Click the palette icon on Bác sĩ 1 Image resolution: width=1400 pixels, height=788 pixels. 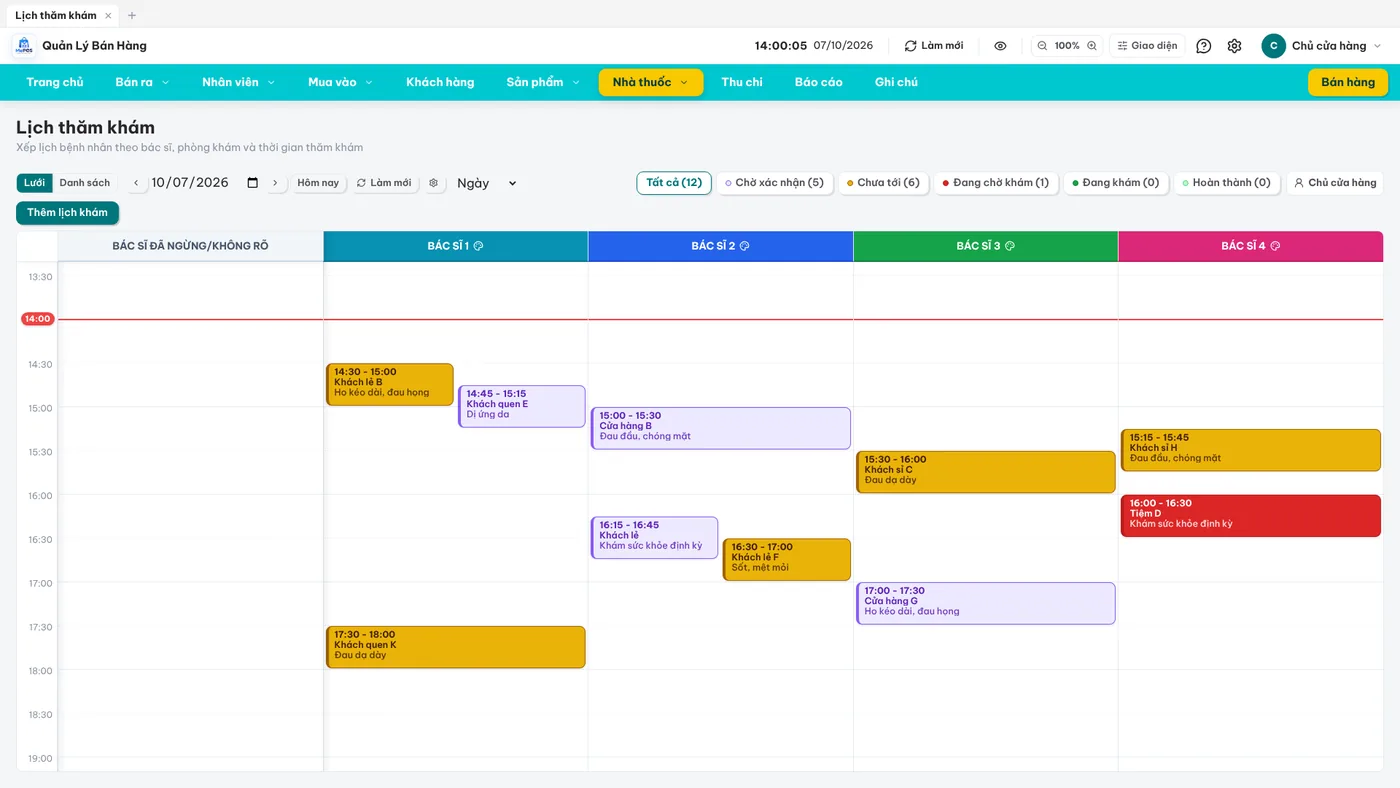click(x=478, y=246)
